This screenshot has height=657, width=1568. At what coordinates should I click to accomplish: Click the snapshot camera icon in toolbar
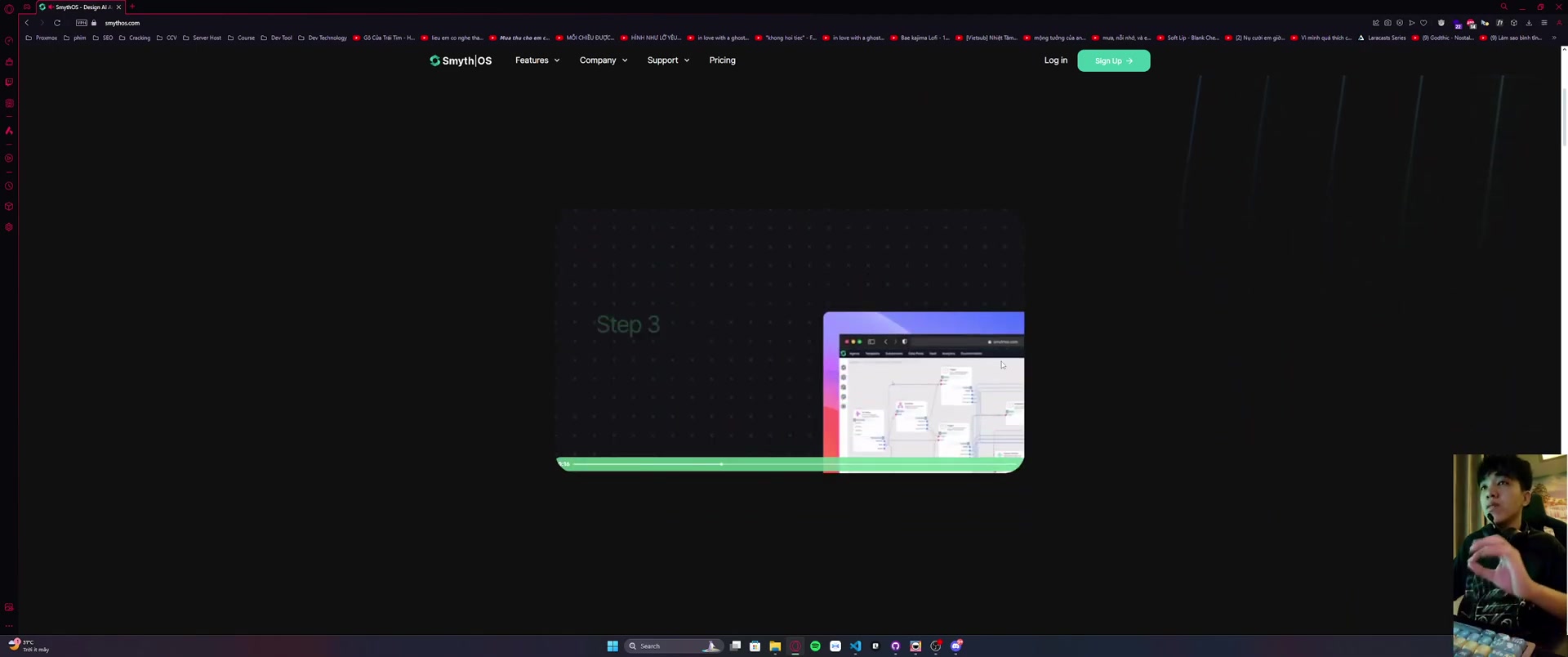click(1388, 23)
